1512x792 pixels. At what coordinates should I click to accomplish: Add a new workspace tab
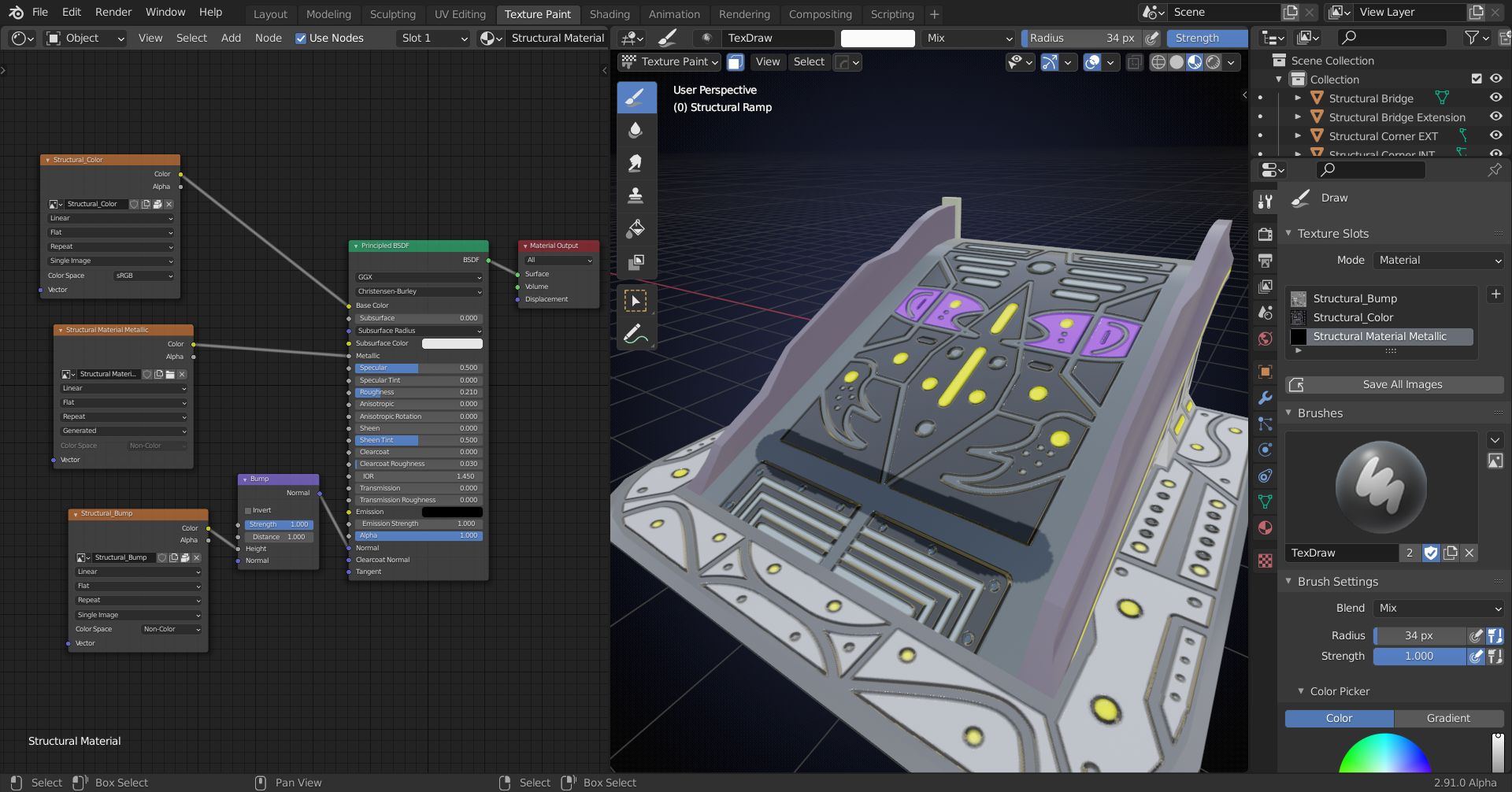point(934,14)
